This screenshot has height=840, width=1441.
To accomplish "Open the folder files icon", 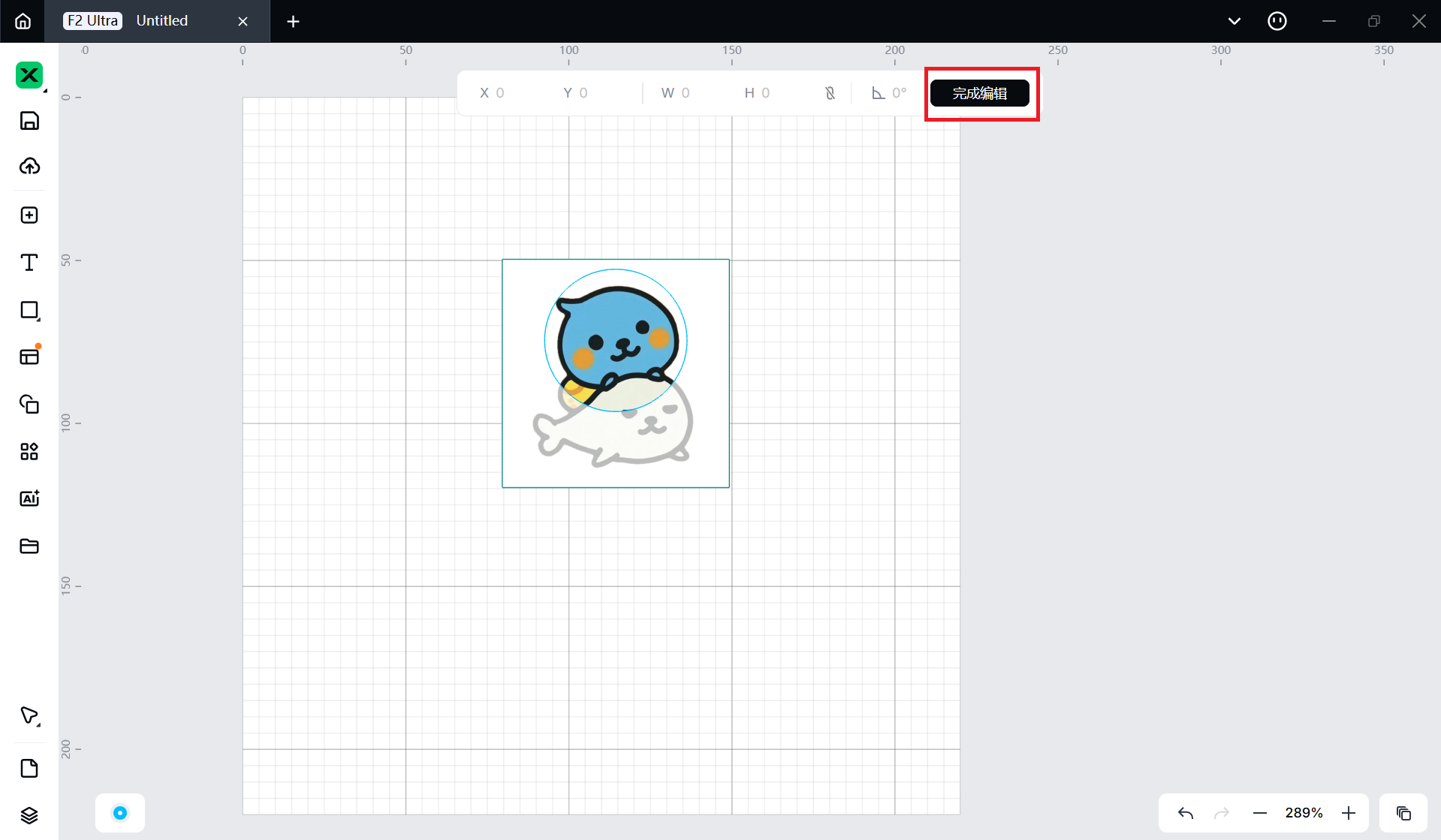I will (x=29, y=546).
